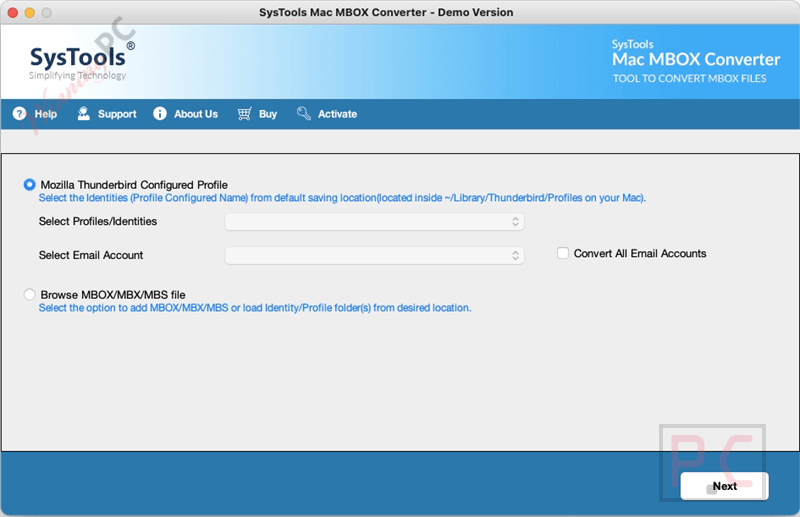Expand the Select Profiles/Identities dropdown
The height and width of the screenshot is (517, 800).
point(374,221)
